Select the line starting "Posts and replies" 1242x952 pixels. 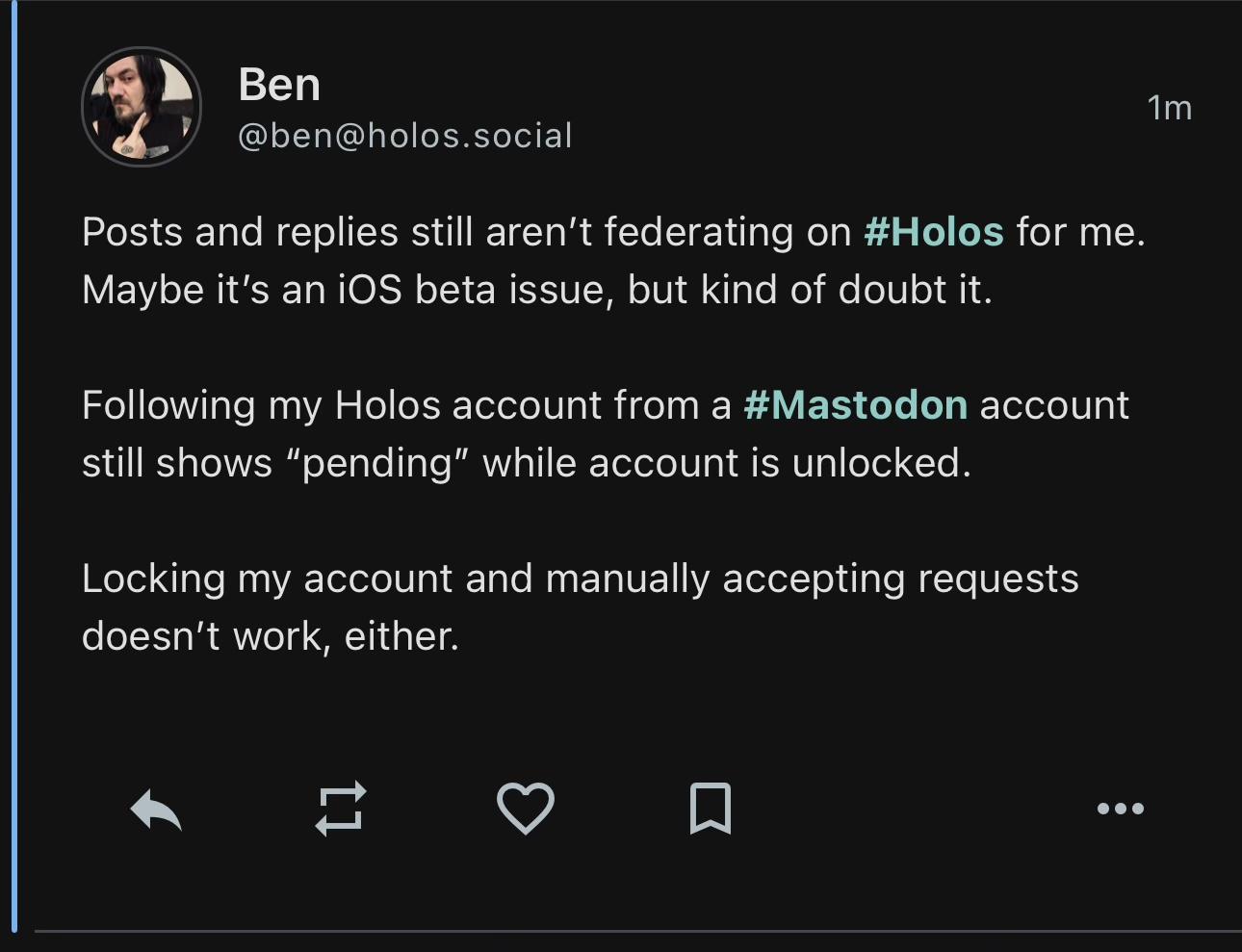(x=614, y=232)
